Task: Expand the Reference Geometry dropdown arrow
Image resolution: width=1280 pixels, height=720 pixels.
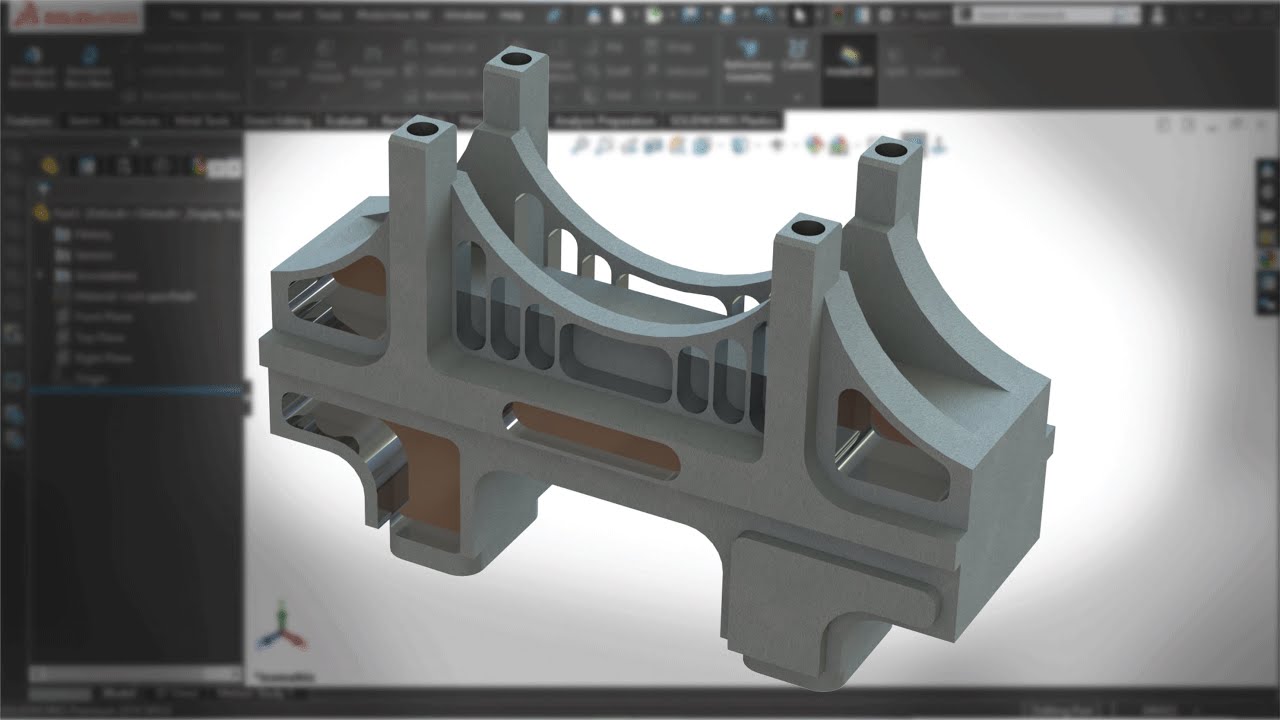Action: coord(748,97)
